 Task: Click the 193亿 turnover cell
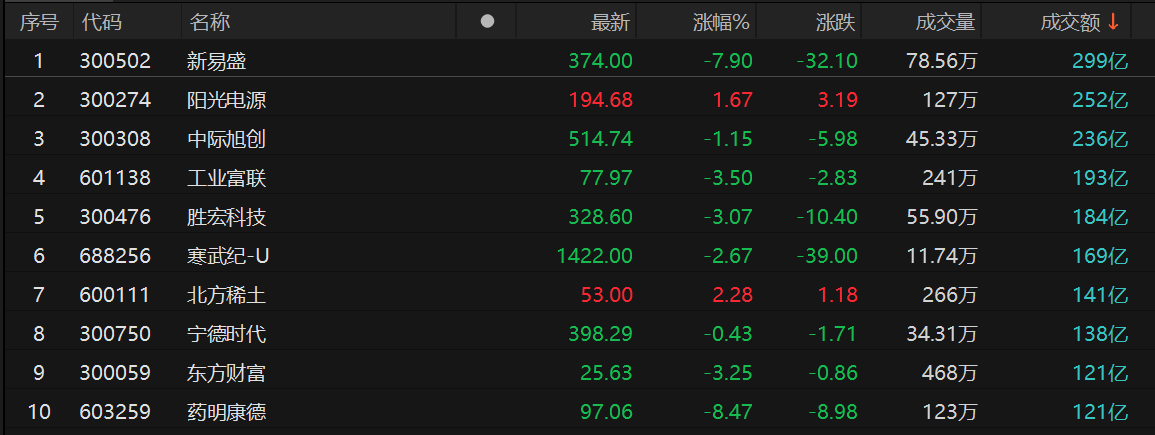coord(1100,178)
